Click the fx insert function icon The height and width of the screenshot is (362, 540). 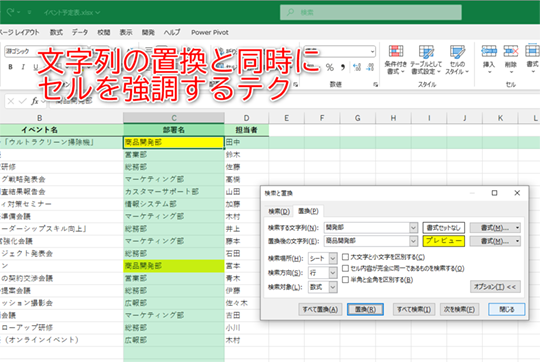tap(35, 101)
